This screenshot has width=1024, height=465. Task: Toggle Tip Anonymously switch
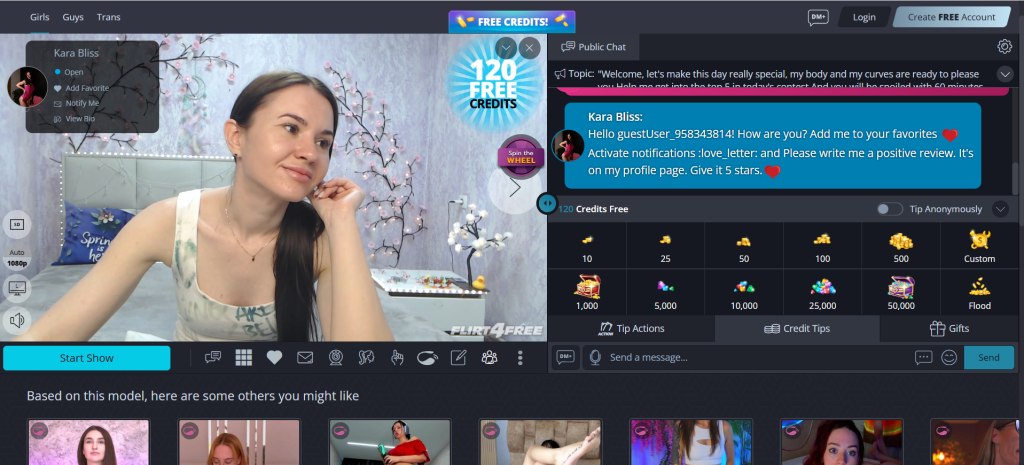(x=889, y=209)
